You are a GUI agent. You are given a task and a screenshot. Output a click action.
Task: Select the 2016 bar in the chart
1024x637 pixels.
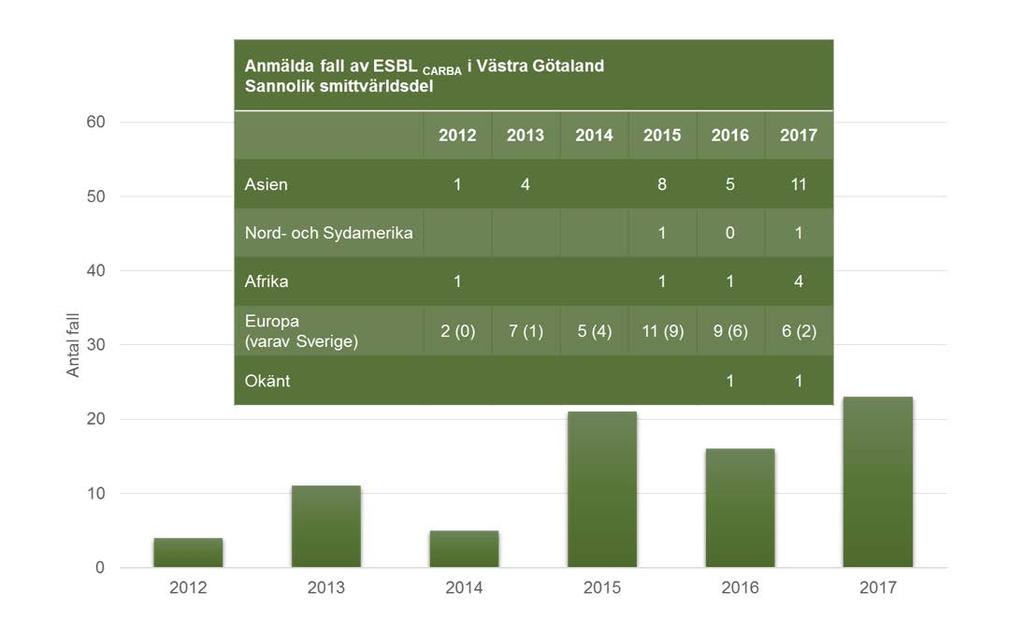coord(740,508)
